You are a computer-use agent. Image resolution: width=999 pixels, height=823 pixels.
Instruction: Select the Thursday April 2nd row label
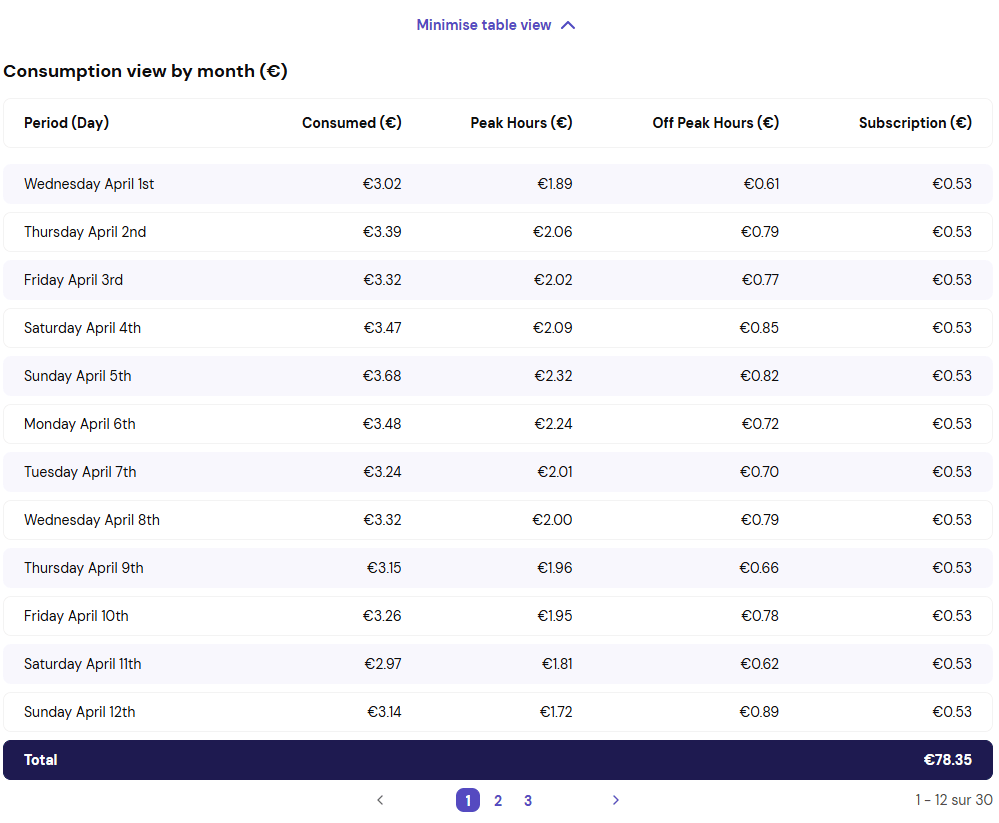[x=85, y=232]
